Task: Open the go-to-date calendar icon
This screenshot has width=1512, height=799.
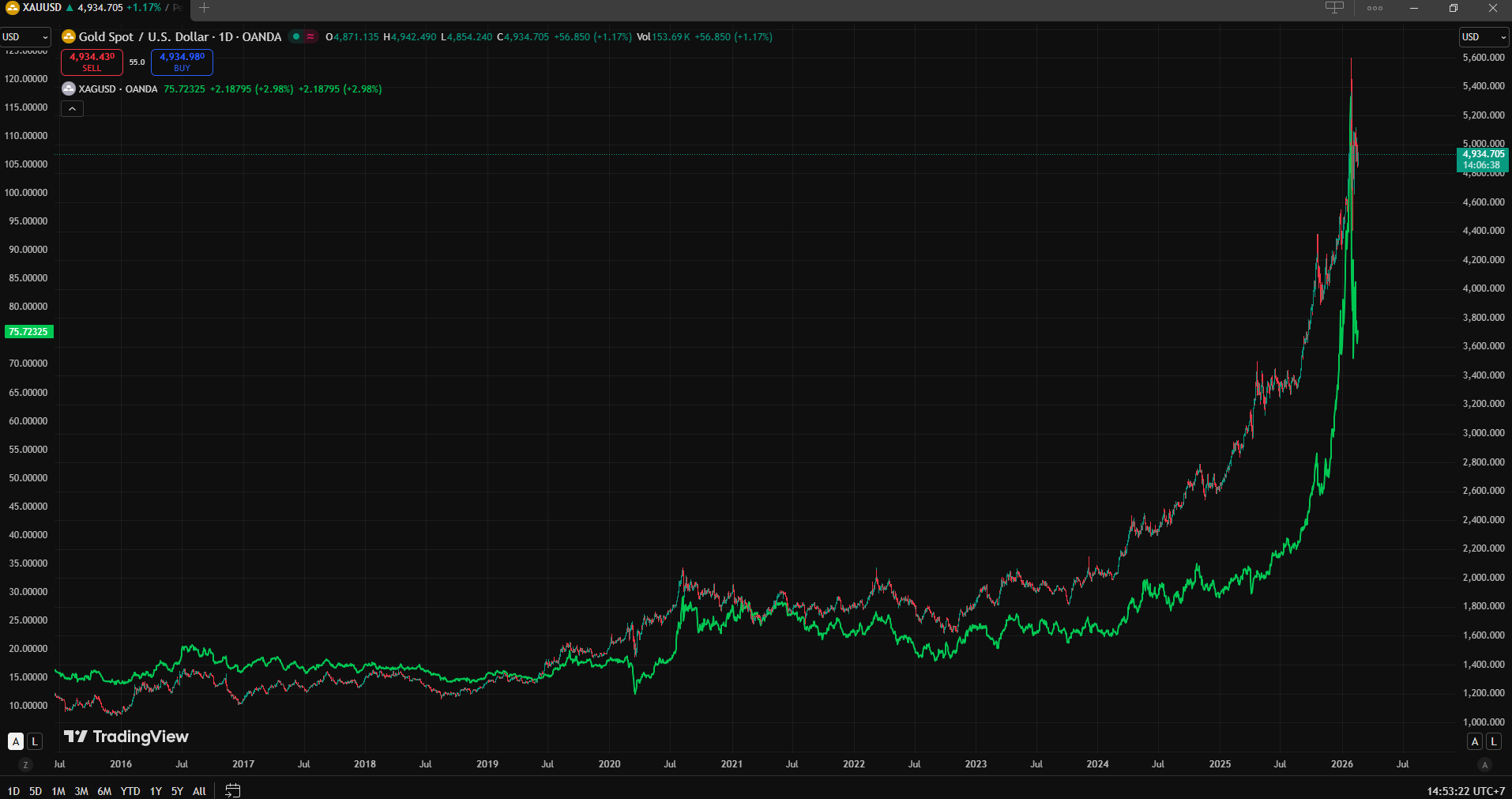Action: point(231,790)
